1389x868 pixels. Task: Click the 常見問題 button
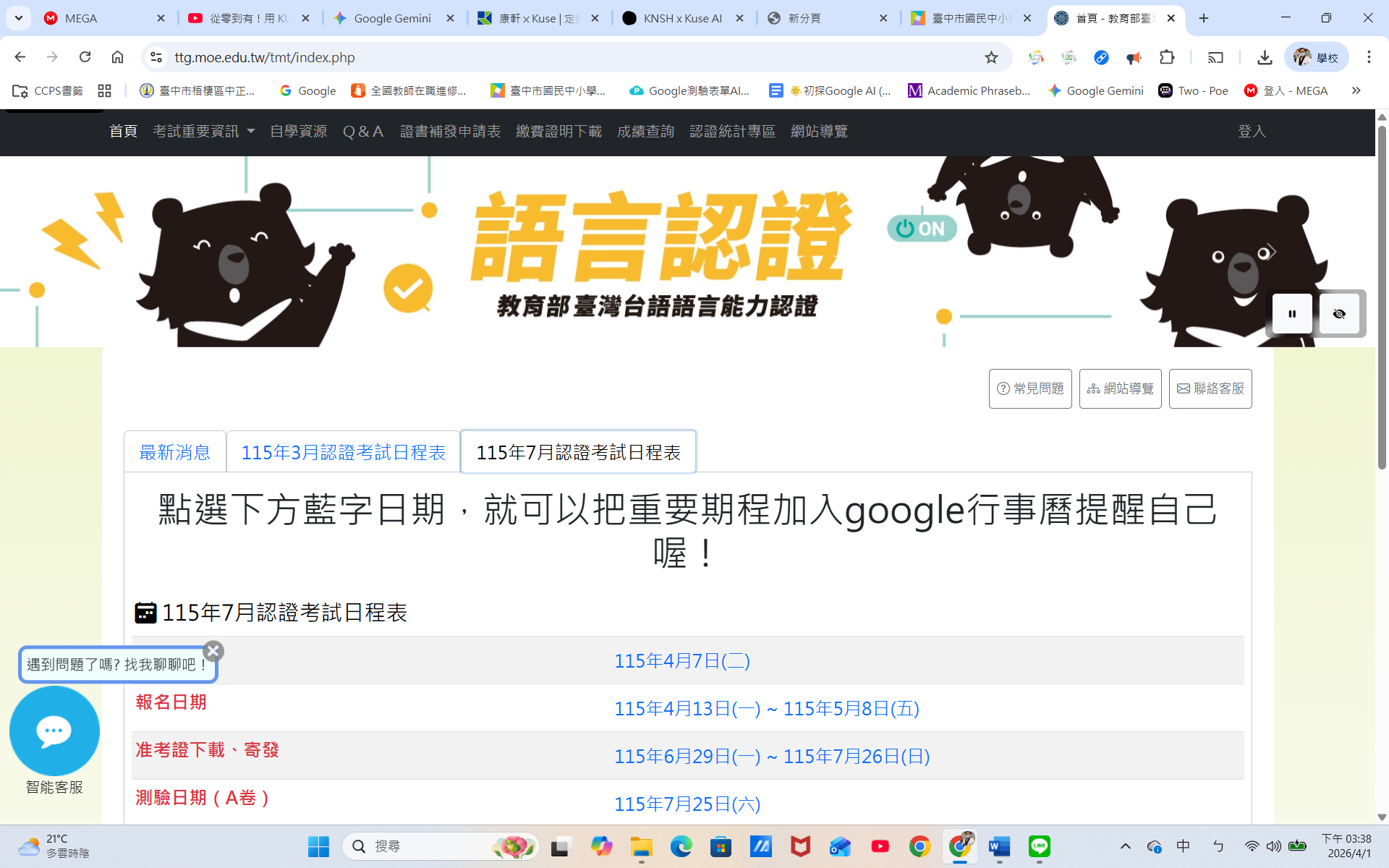pos(1030,388)
